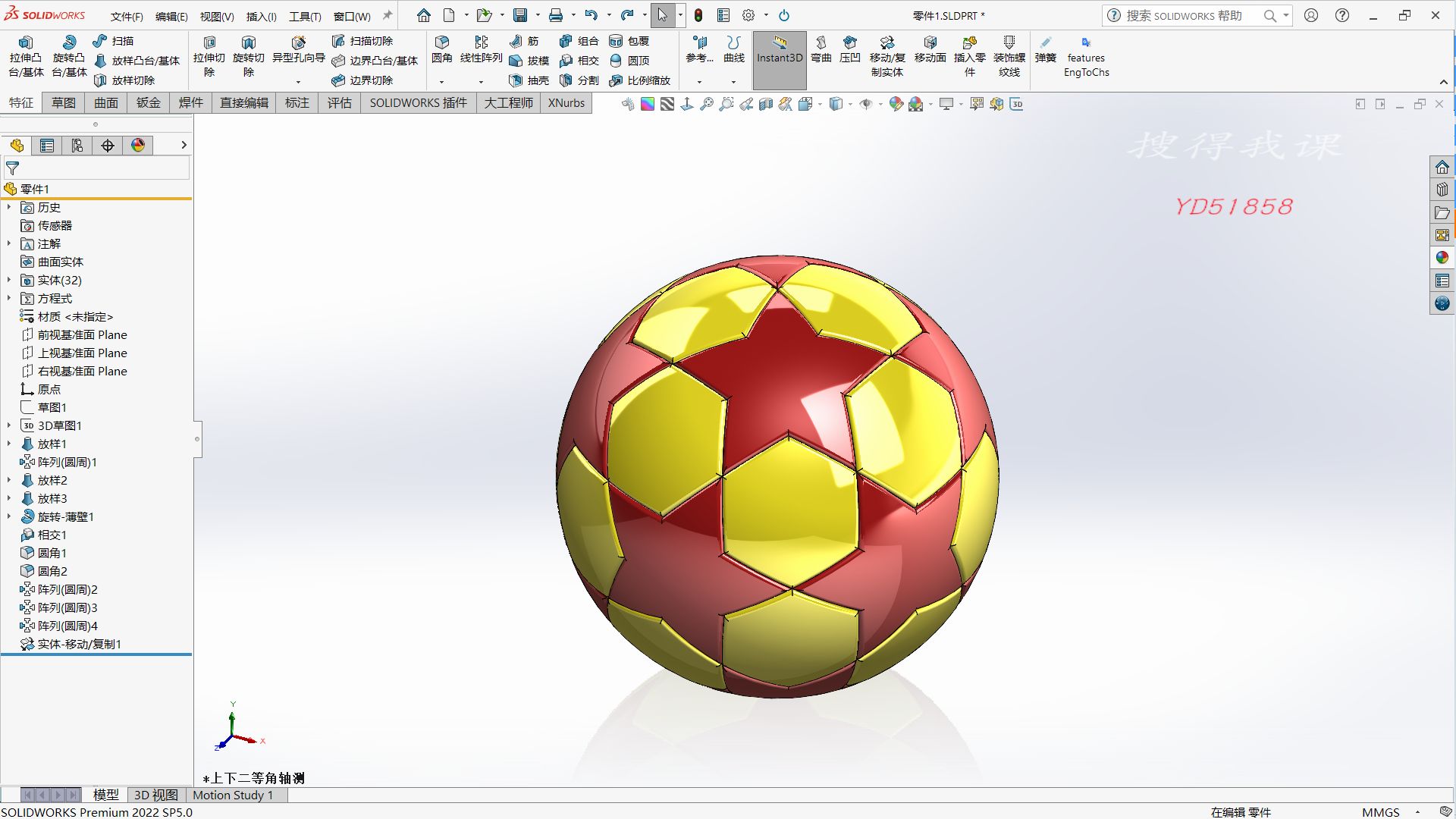Expand the 实体(32) folder in feature tree
The width and height of the screenshot is (1456, 819).
(x=9, y=280)
